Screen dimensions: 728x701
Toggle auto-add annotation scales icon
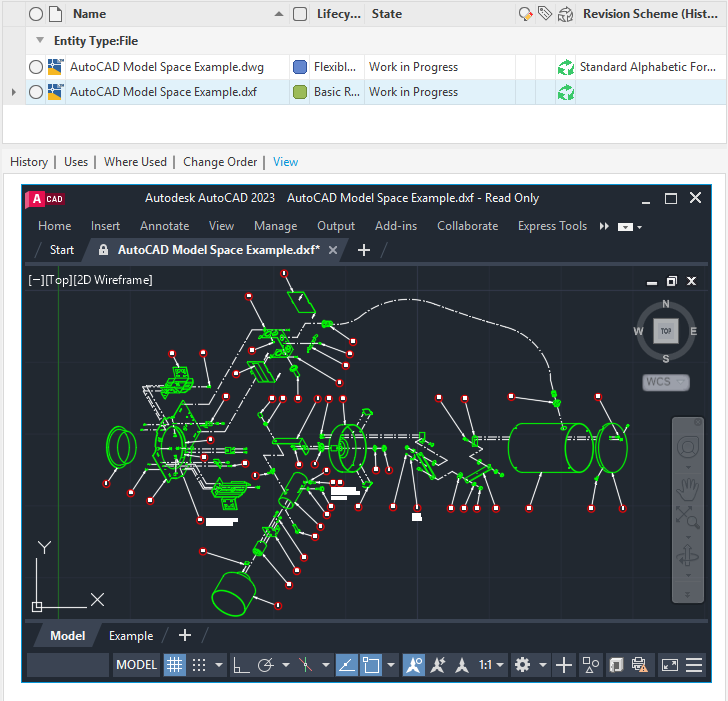pyautogui.click(x=438, y=665)
